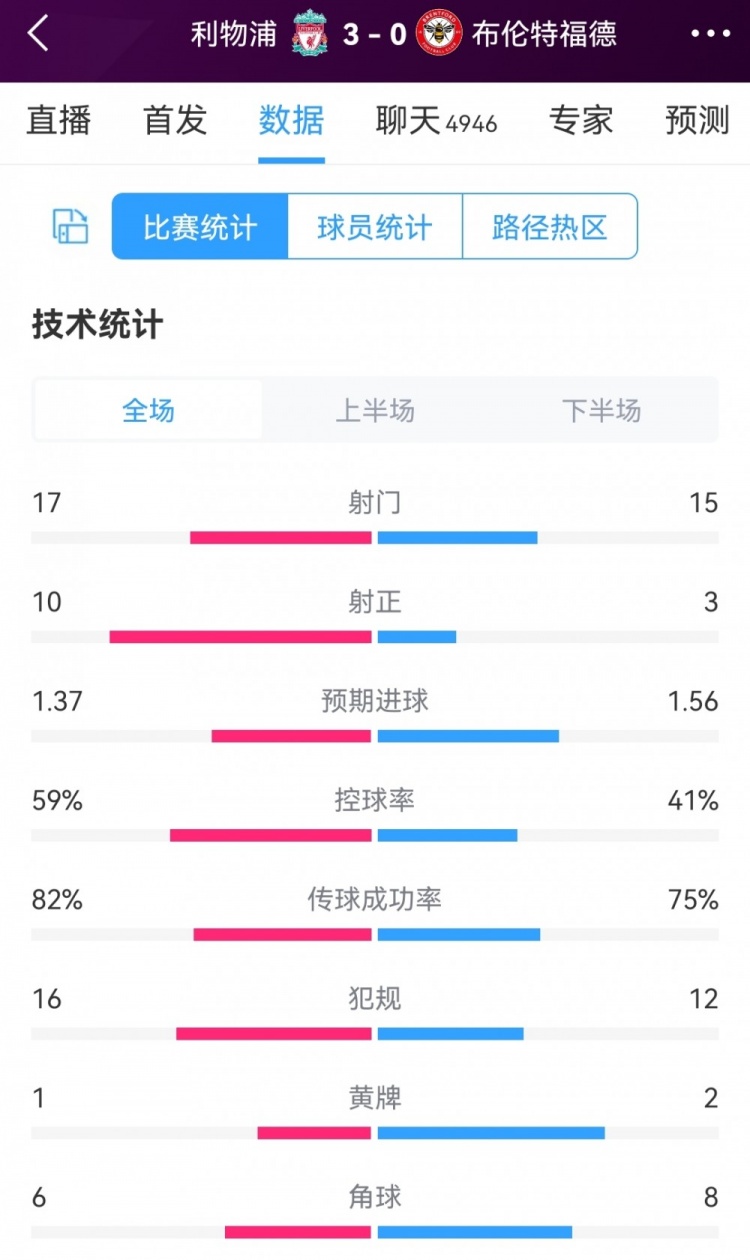
Task: Switch to the 首发 lineups tab
Action: click(174, 120)
